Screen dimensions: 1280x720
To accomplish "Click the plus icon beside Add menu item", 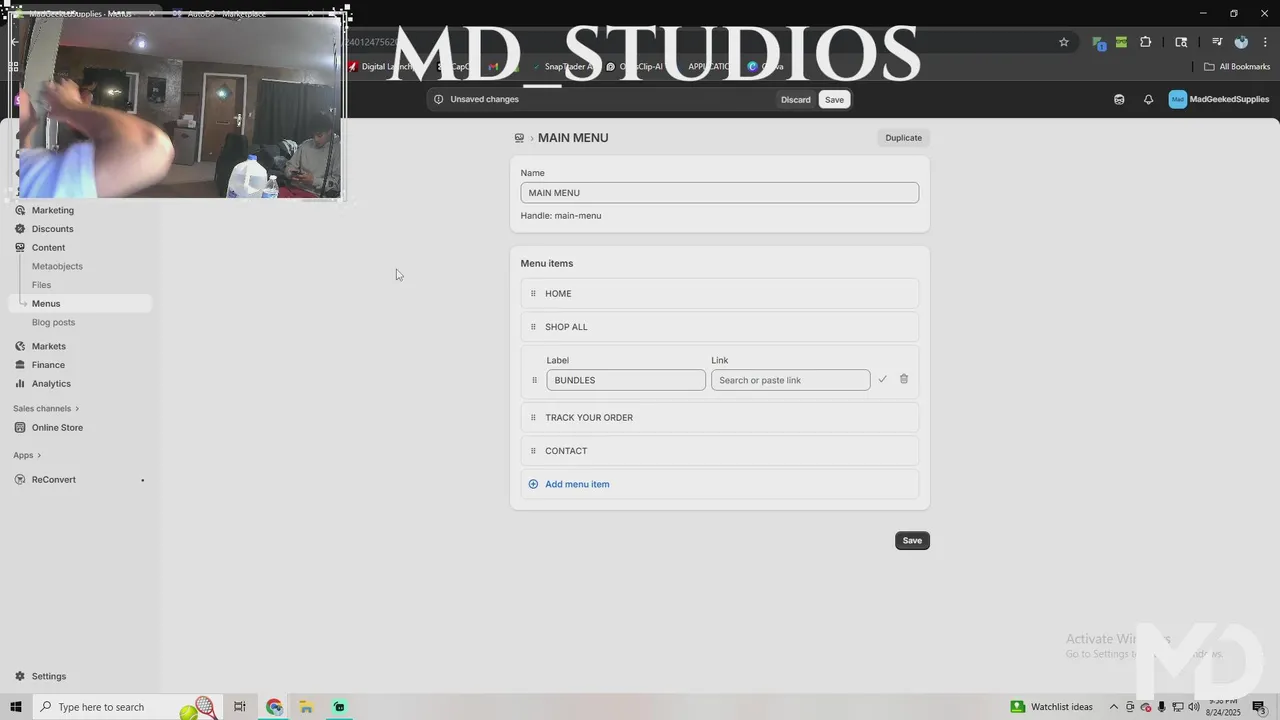I will [533, 484].
